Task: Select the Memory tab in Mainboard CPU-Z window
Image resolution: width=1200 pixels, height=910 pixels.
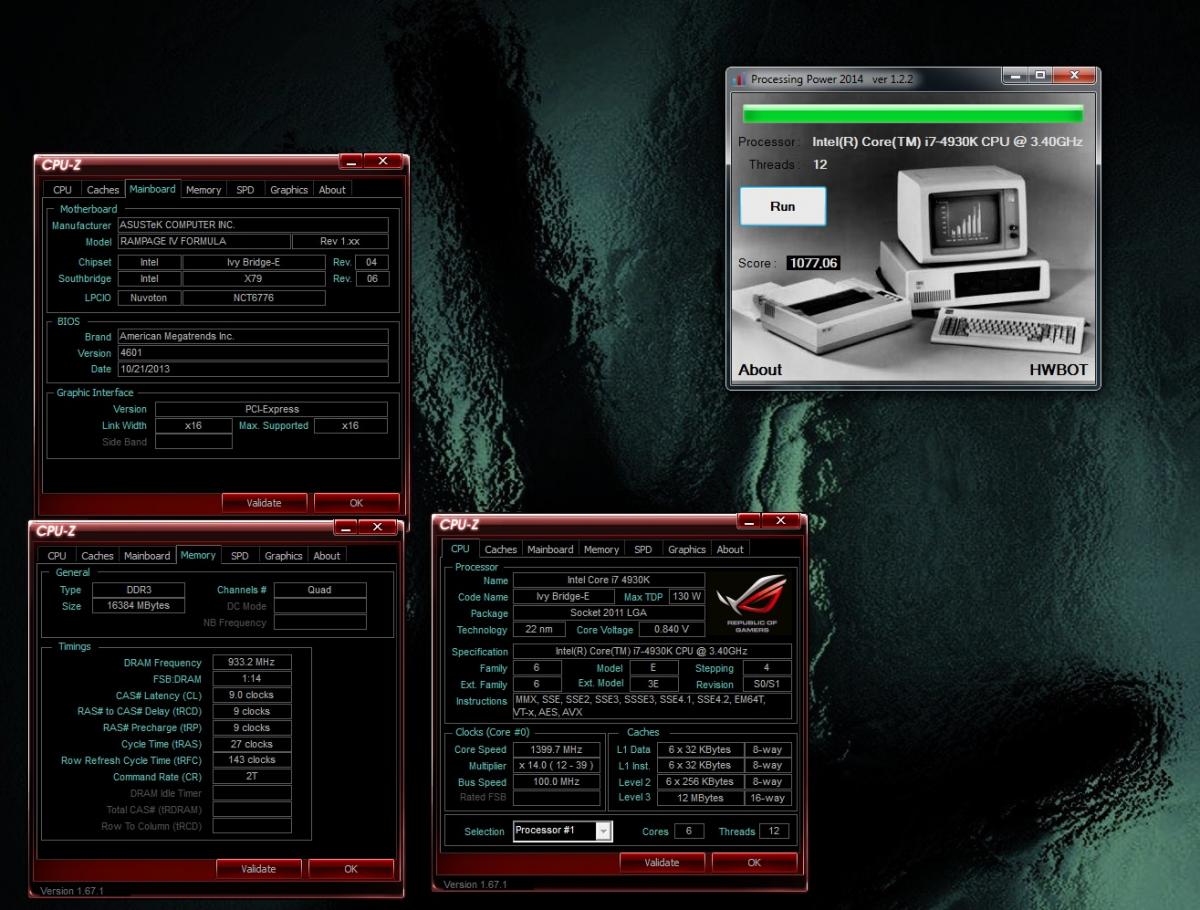Action: pos(203,189)
